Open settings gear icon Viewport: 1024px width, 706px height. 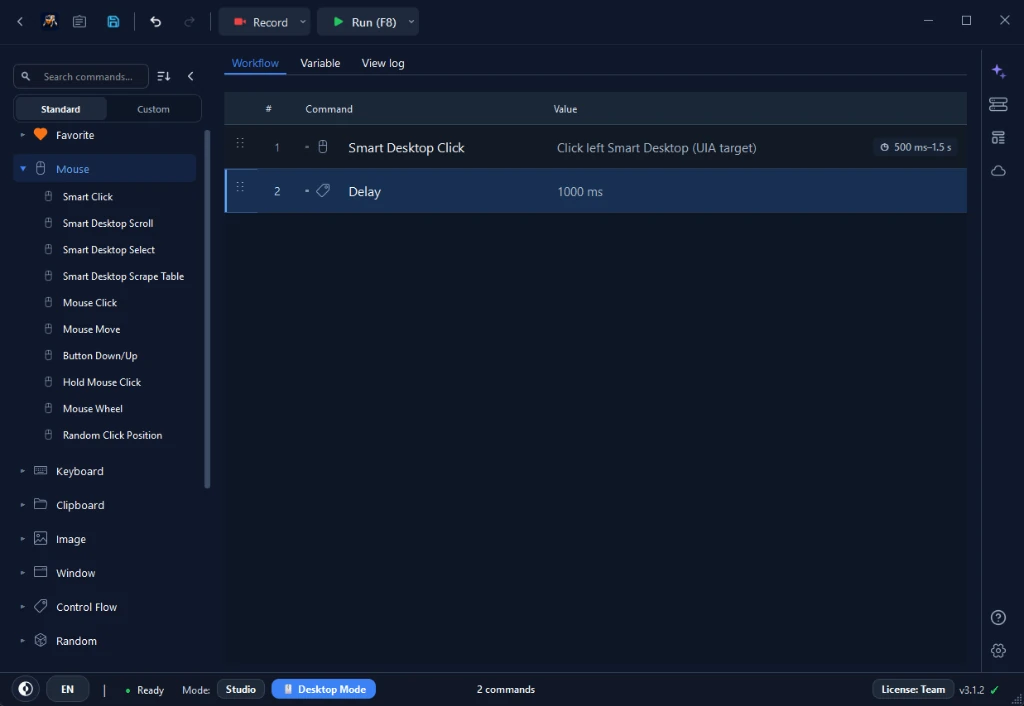pyautogui.click(x=999, y=650)
